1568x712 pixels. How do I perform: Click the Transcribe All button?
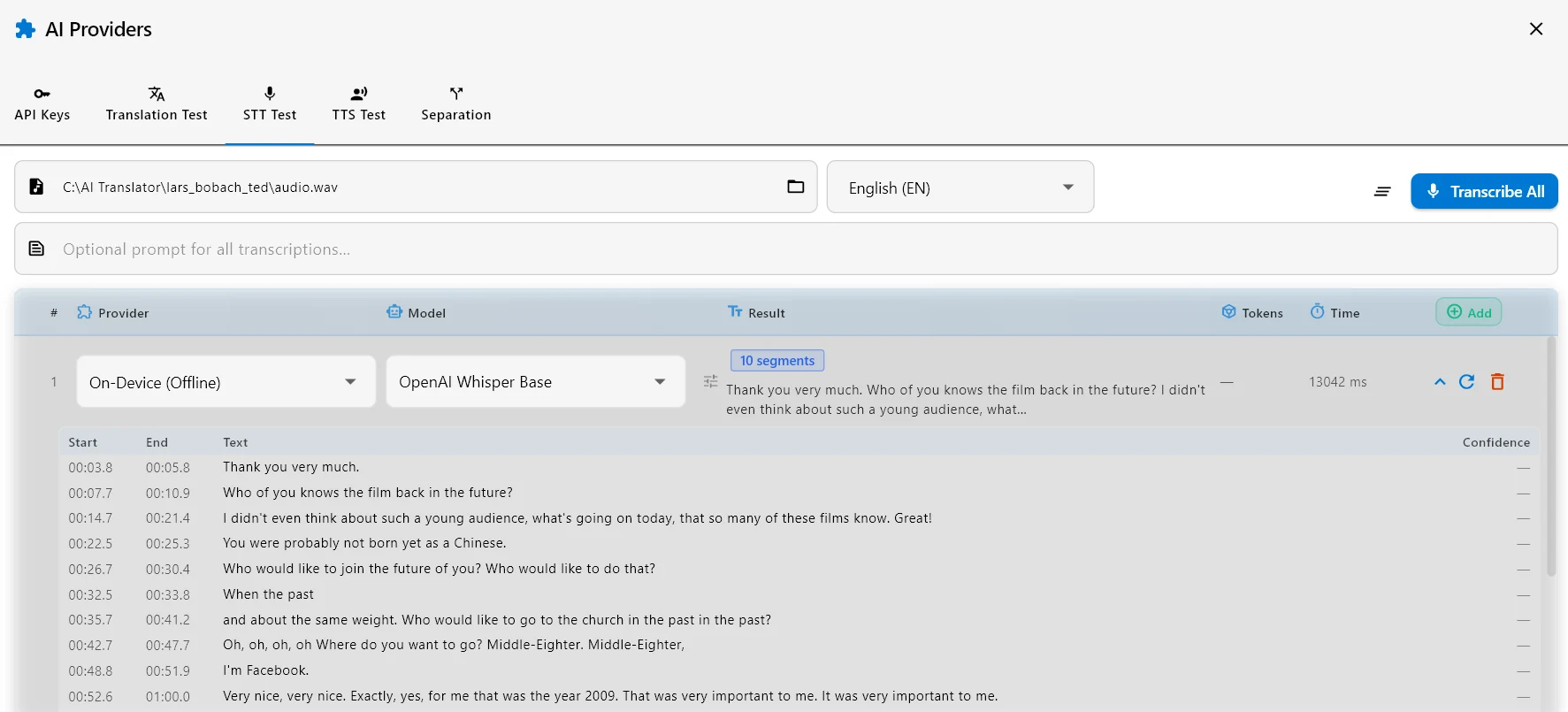click(x=1484, y=191)
